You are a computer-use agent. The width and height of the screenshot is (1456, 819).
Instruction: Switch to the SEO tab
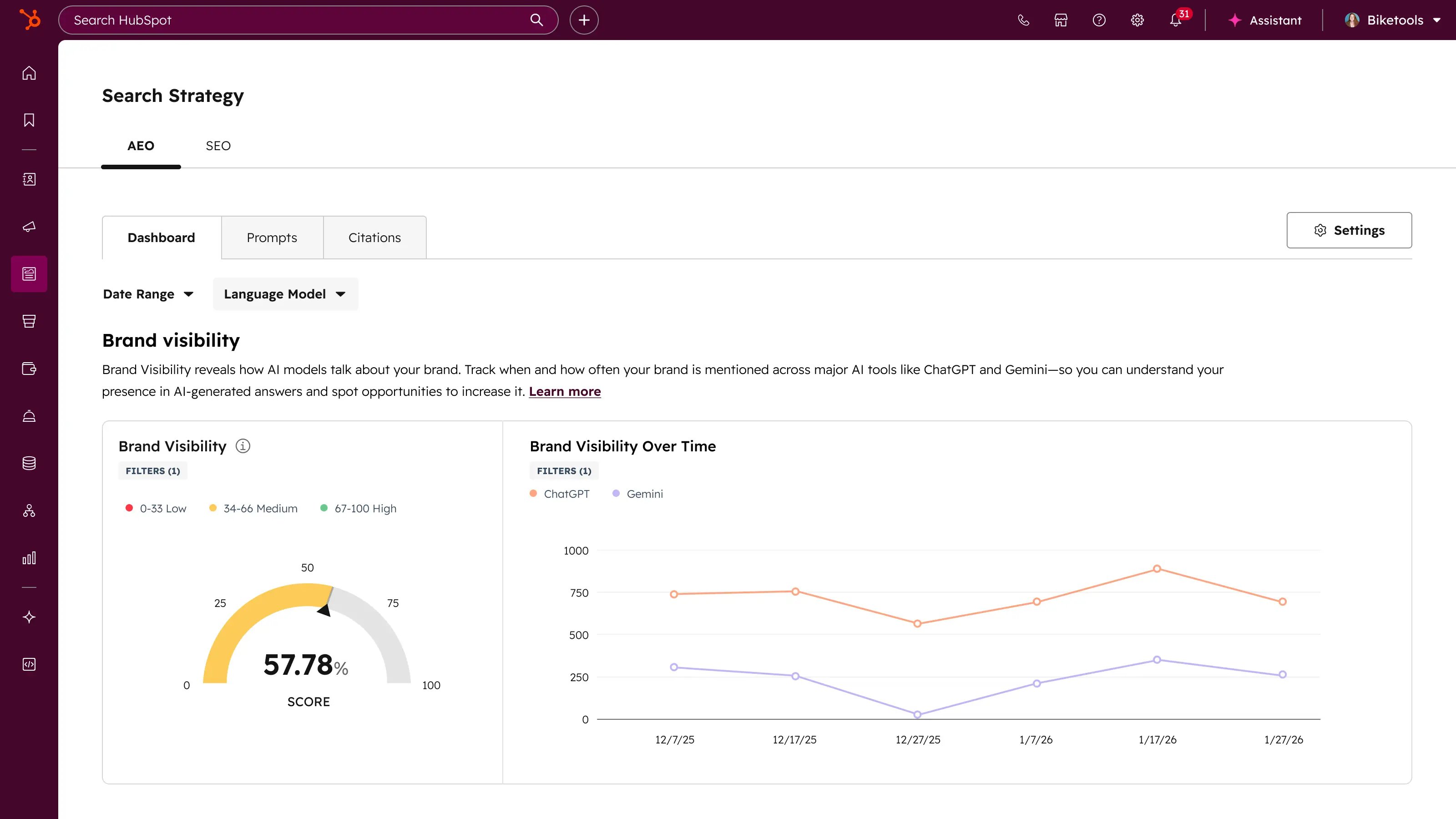click(217, 146)
